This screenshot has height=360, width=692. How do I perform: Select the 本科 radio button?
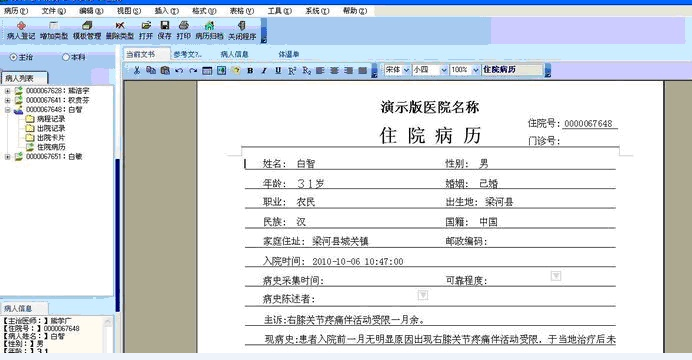tap(73, 57)
